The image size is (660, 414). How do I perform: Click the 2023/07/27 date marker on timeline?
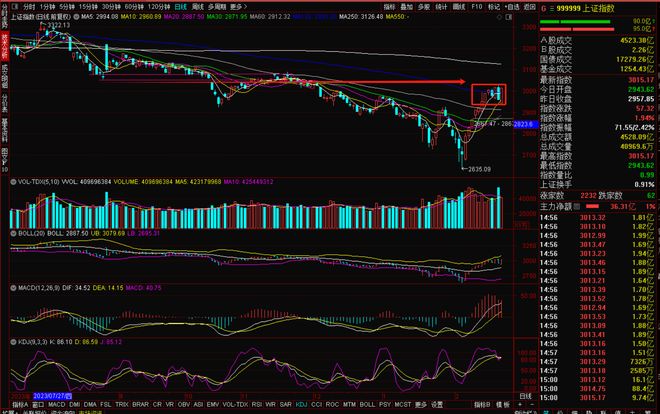(x=53, y=395)
